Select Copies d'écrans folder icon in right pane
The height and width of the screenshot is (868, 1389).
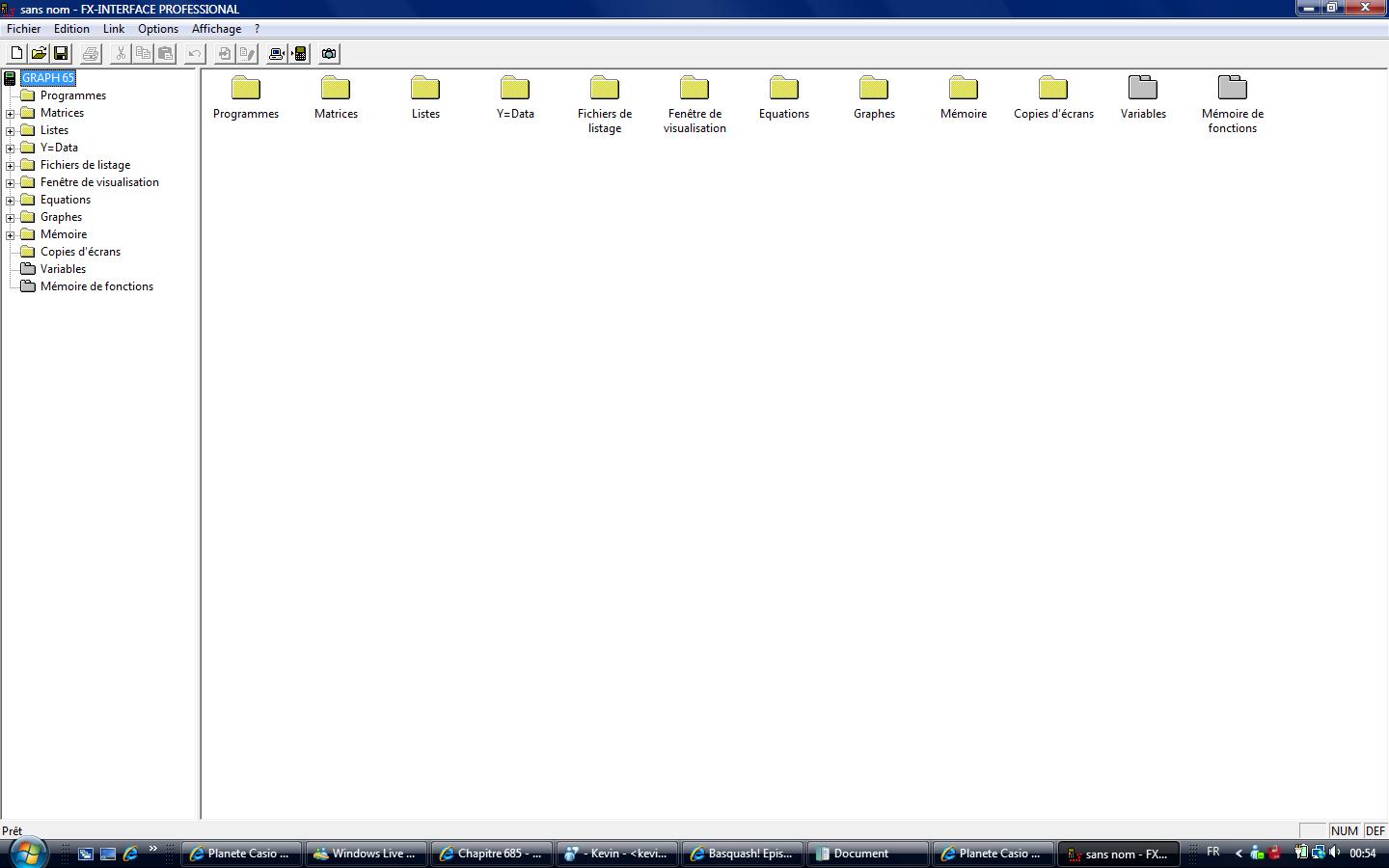1053,88
